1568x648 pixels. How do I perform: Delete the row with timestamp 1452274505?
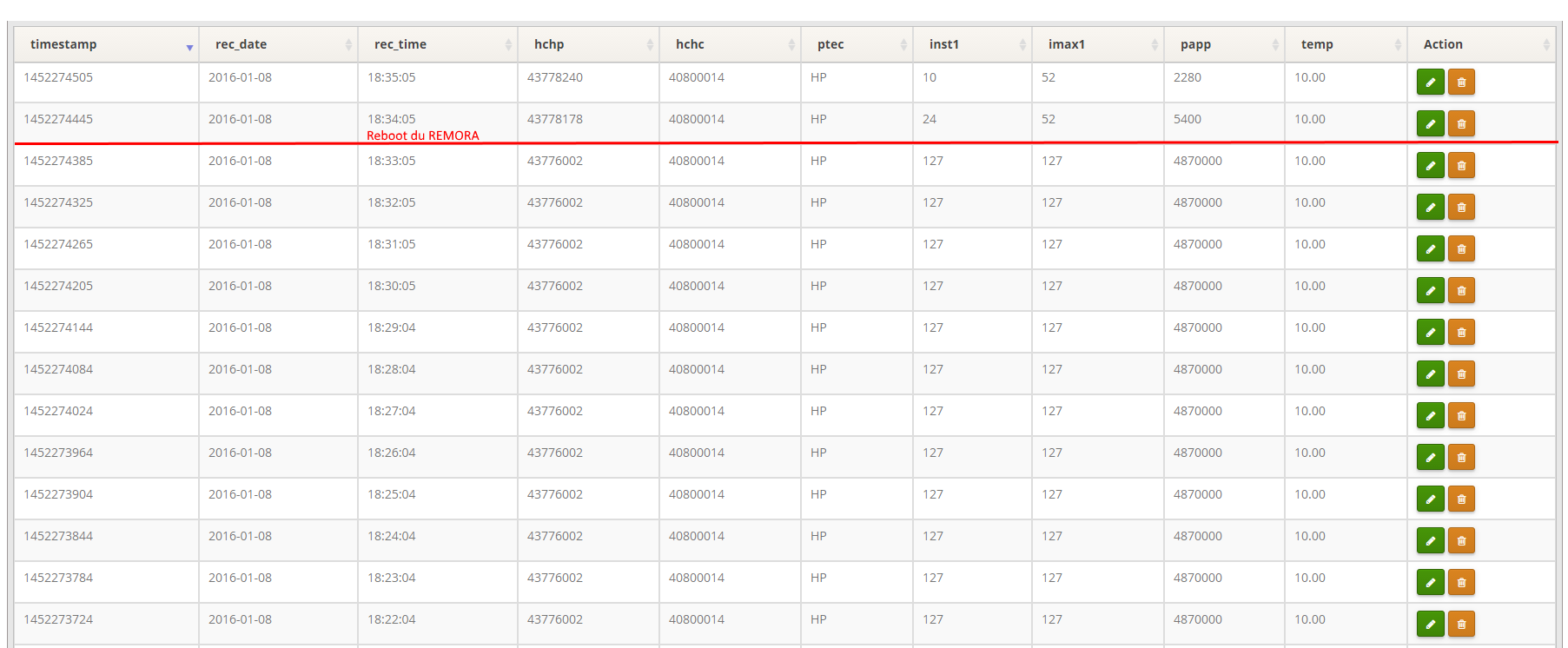pos(1461,82)
